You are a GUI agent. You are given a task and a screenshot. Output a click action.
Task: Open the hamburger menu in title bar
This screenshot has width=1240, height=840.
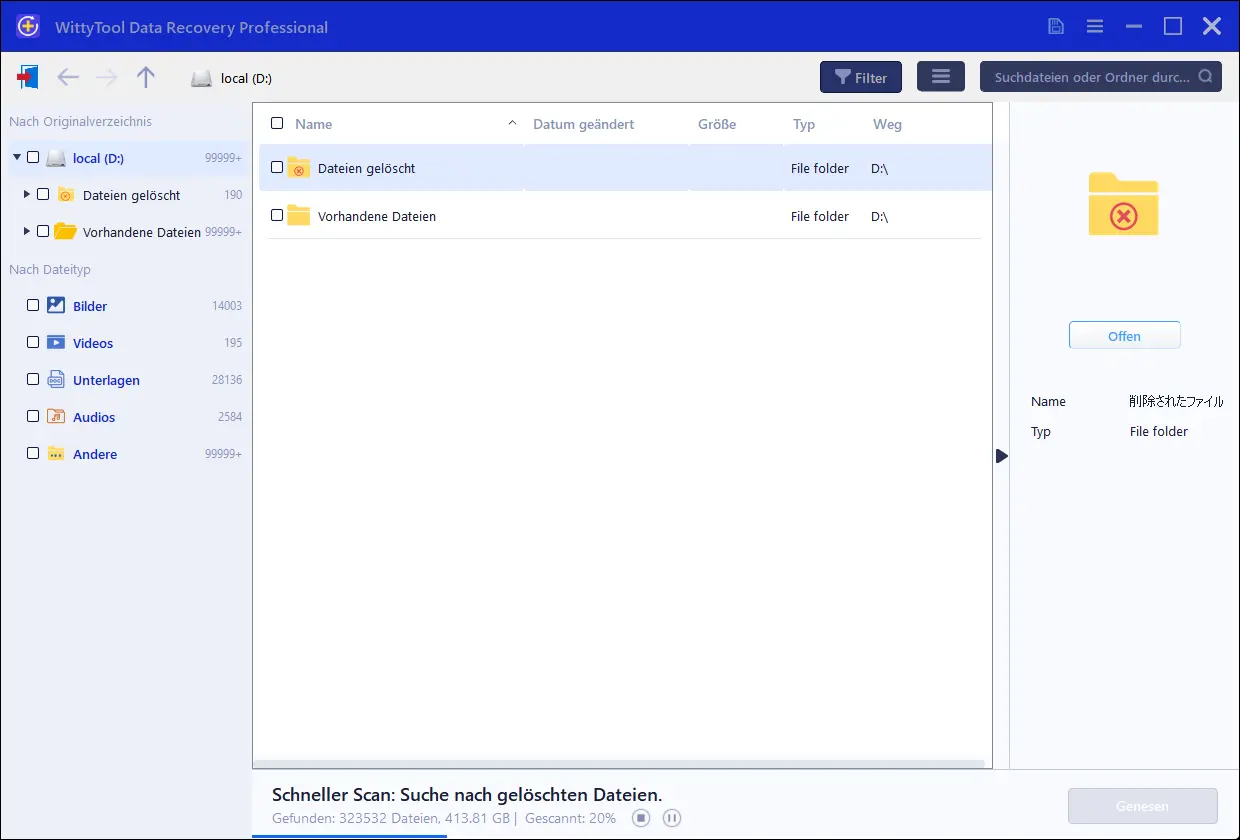click(1095, 26)
